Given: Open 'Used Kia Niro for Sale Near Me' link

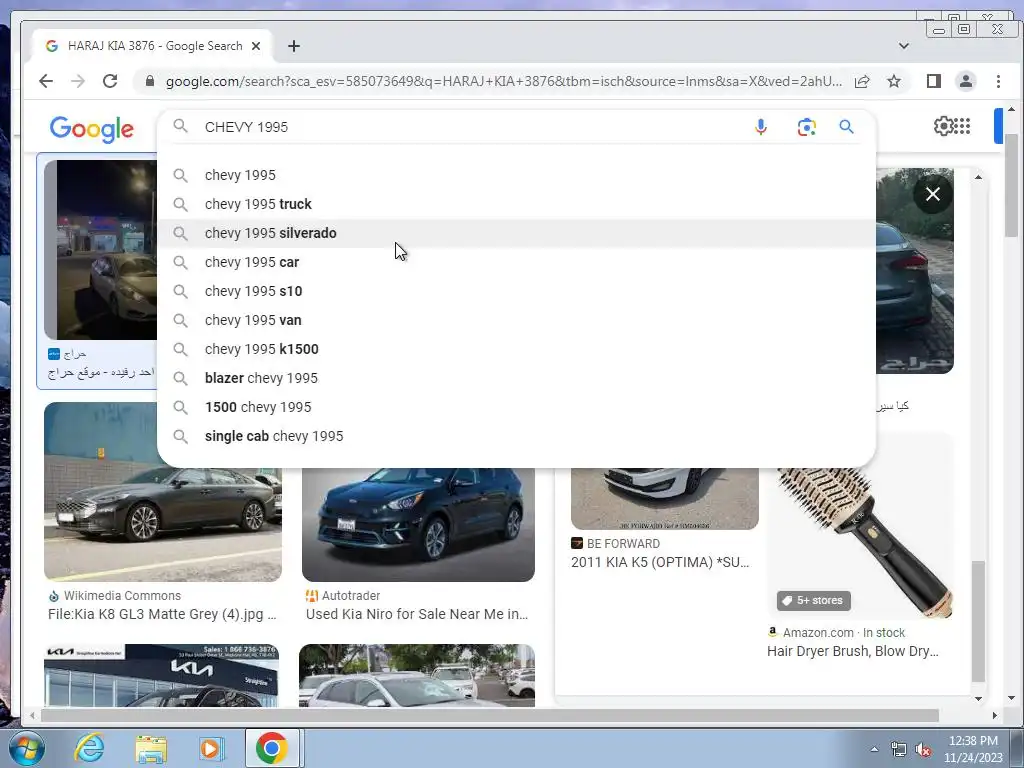Looking at the screenshot, I should coord(417,614).
